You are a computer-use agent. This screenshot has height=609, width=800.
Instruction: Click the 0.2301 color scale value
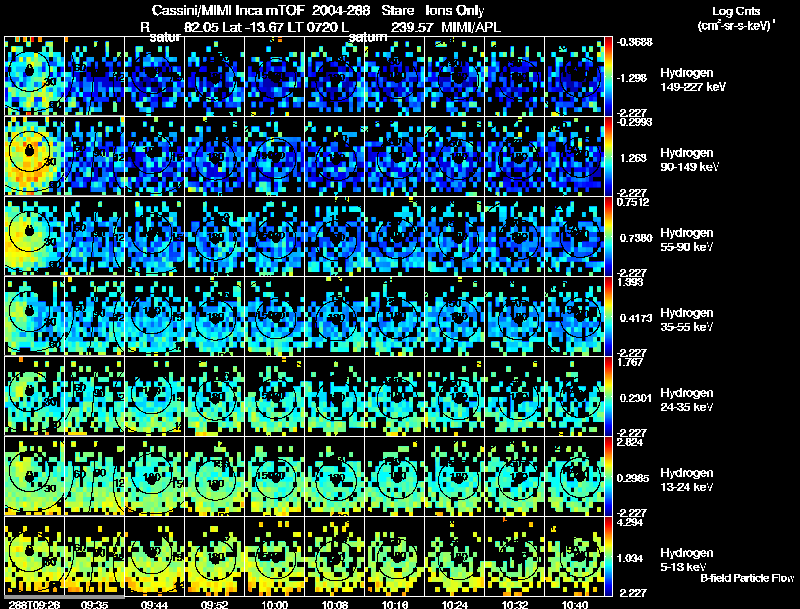[x=636, y=398]
